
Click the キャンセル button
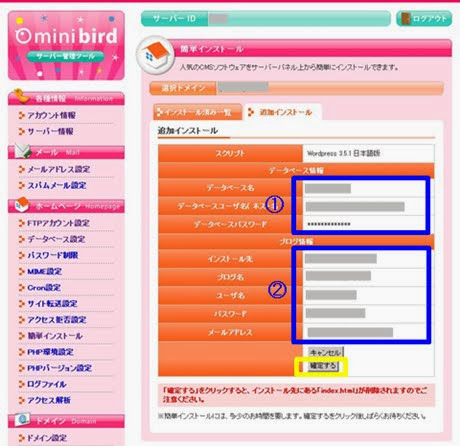(x=325, y=352)
